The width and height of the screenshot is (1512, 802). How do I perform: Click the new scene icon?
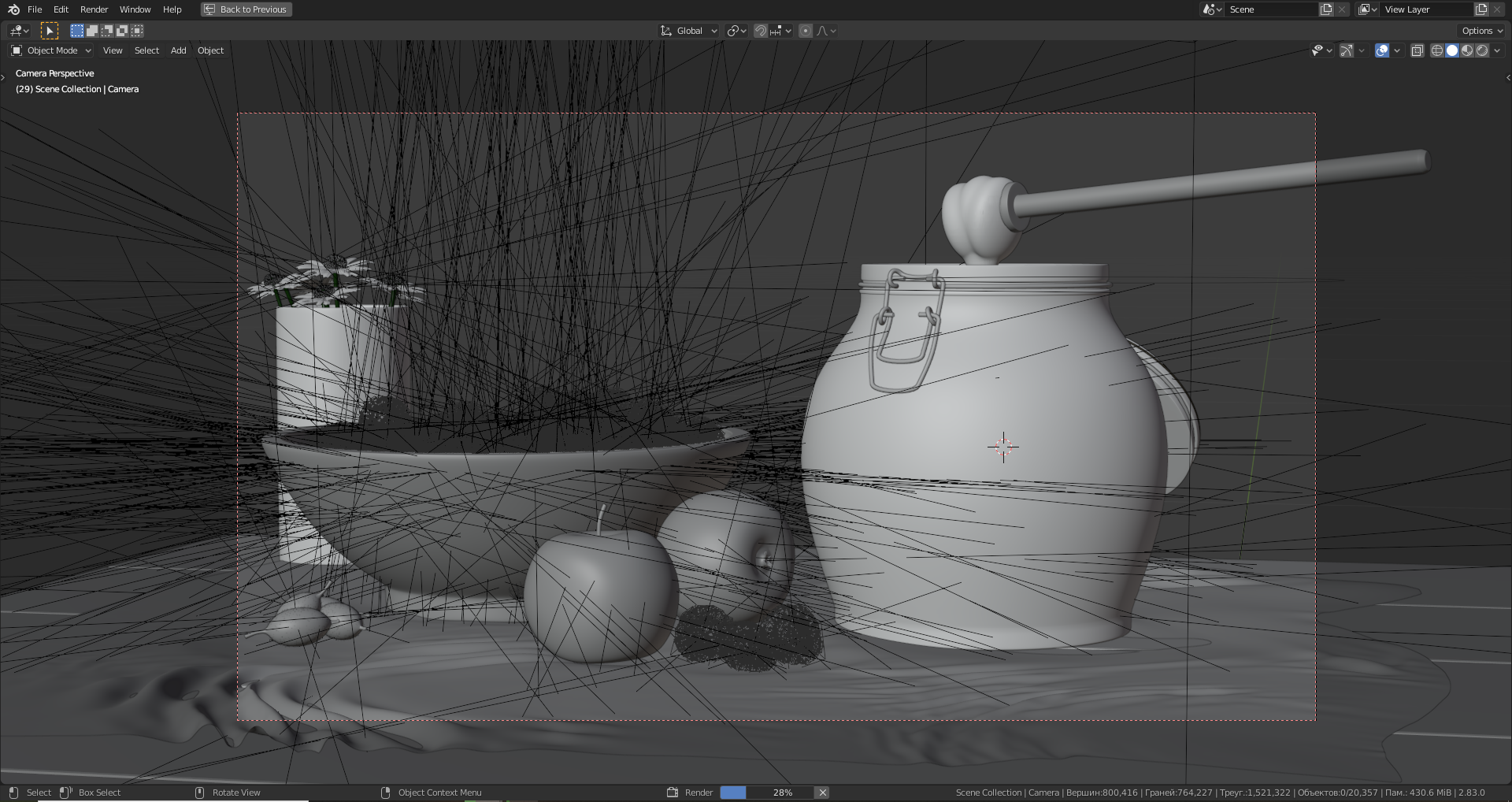point(1326,9)
